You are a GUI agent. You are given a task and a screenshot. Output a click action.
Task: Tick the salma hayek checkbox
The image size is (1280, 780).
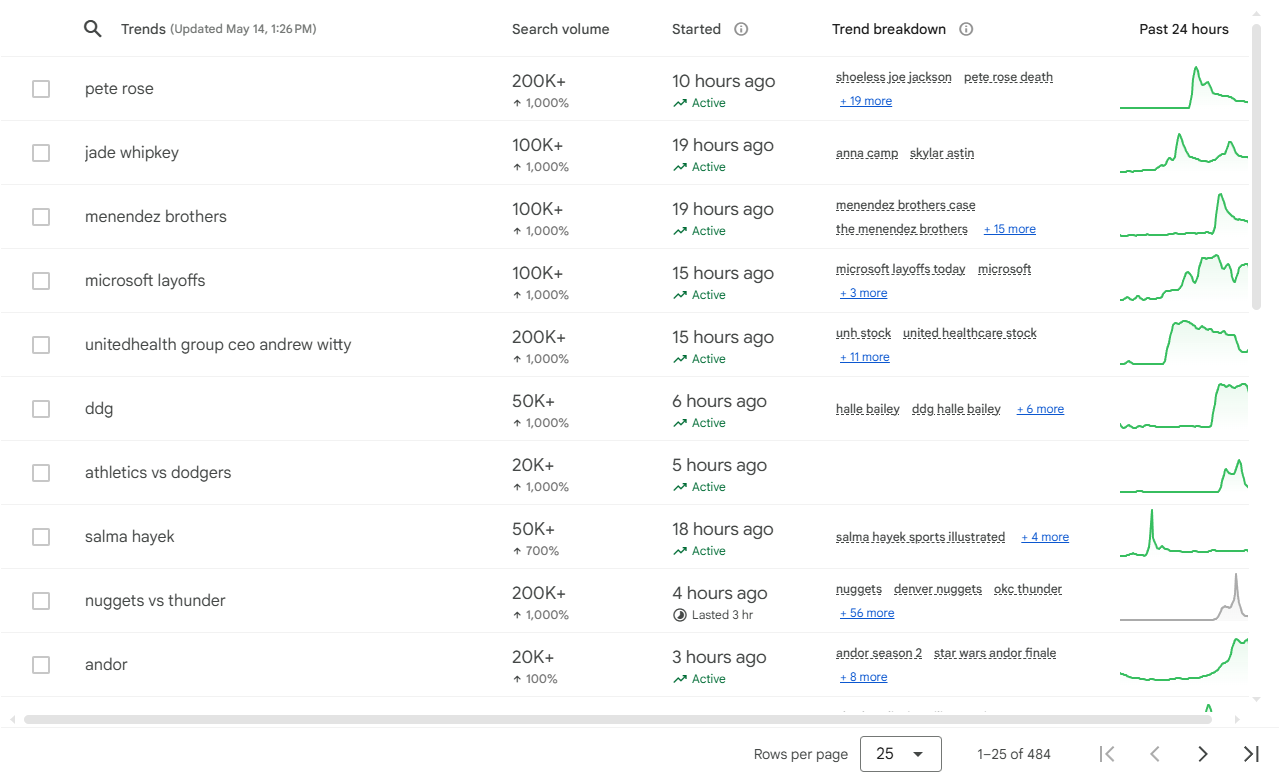pyautogui.click(x=41, y=537)
